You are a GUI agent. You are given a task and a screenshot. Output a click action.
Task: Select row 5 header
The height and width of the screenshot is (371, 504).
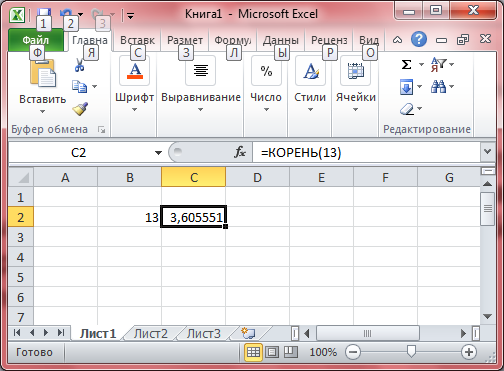21,277
